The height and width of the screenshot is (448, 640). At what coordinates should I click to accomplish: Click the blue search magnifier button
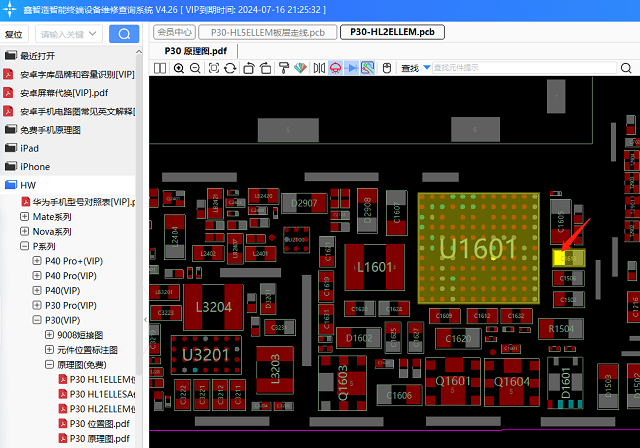pos(124,34)
